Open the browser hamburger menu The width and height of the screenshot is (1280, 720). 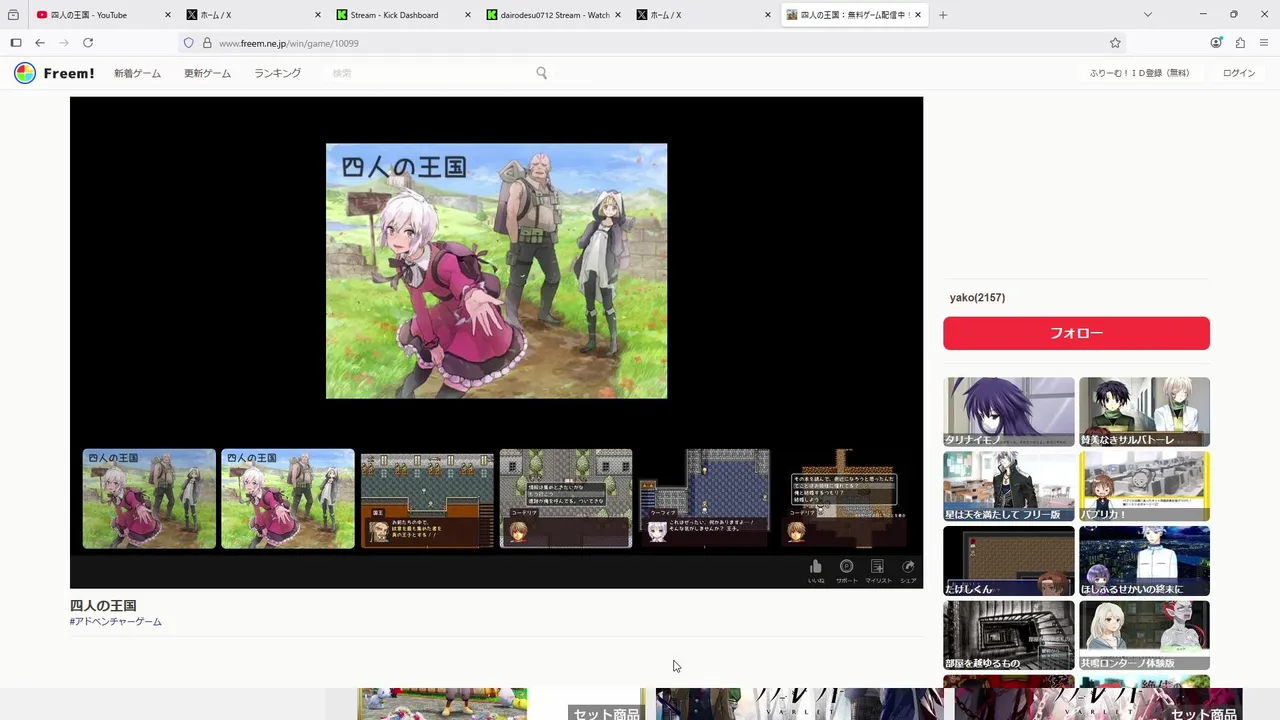tap(1264, 43)
